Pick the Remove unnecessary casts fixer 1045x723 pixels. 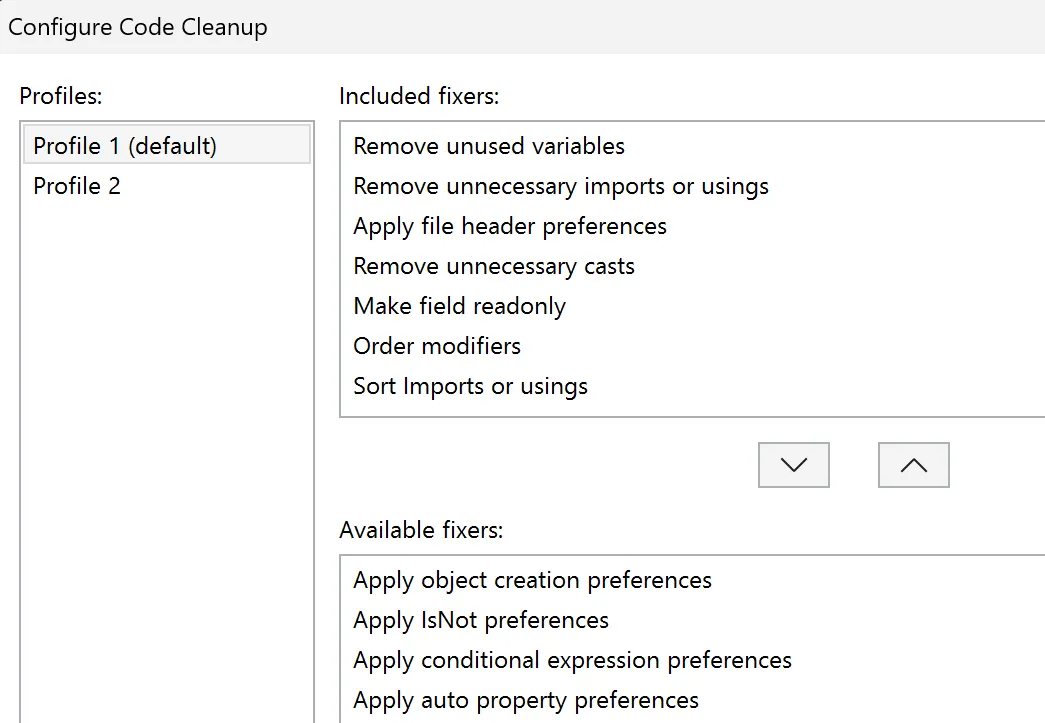494,266
